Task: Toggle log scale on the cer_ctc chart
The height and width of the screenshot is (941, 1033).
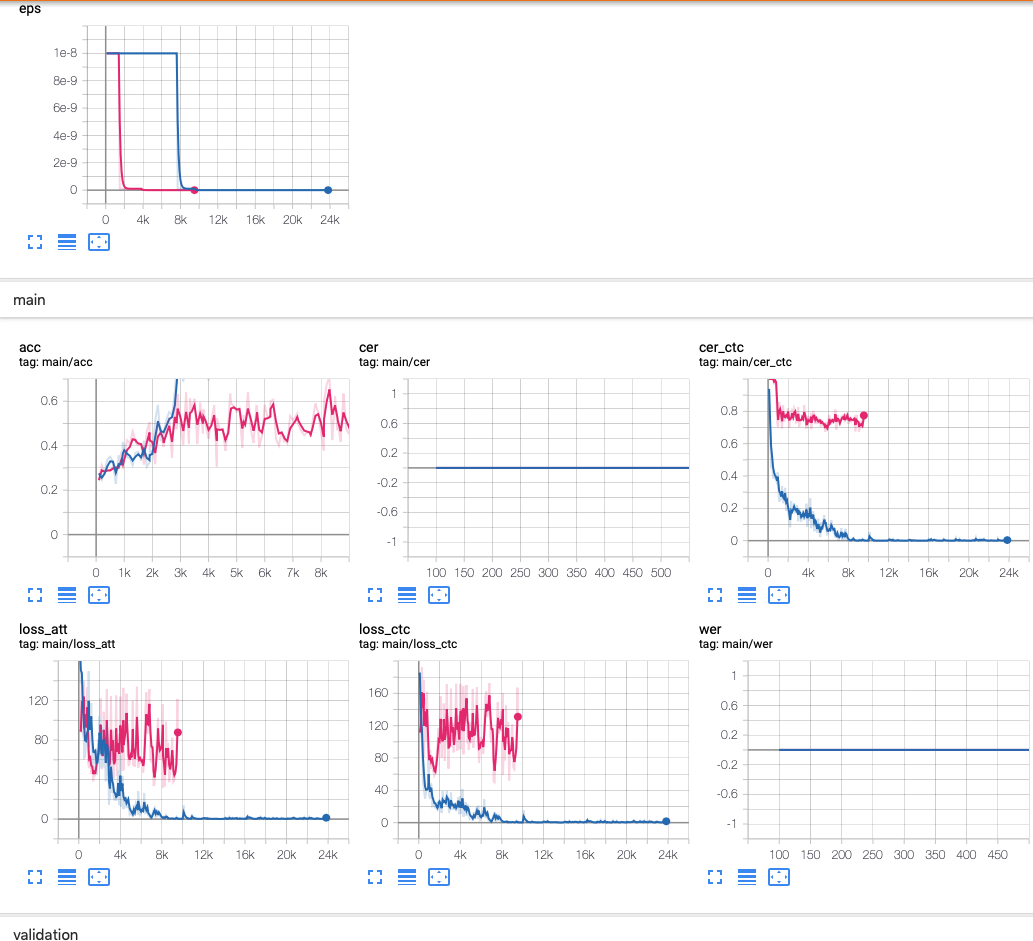Action: tap(747, 595)
